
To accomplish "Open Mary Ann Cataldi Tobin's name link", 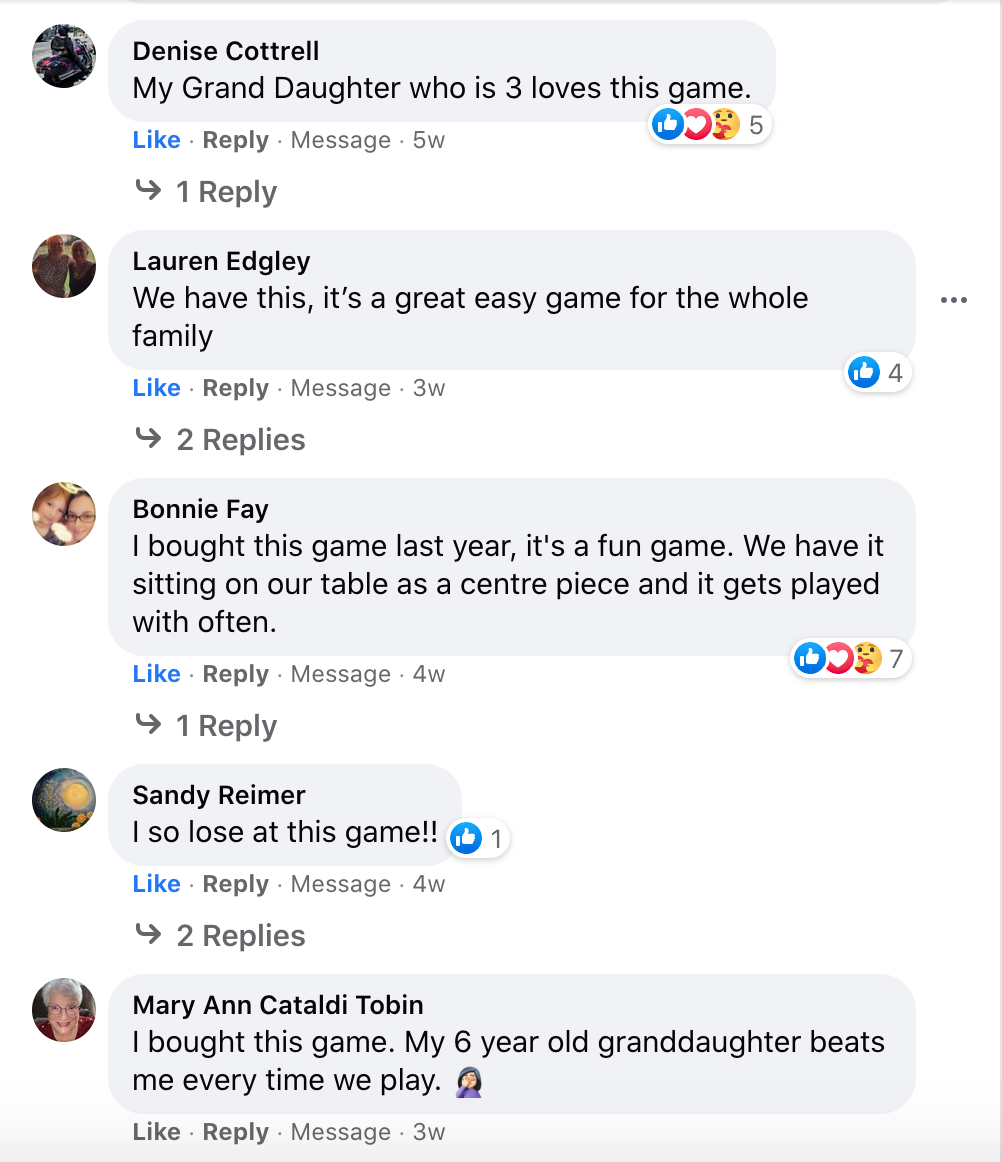I will click(x=278, y=1005).
